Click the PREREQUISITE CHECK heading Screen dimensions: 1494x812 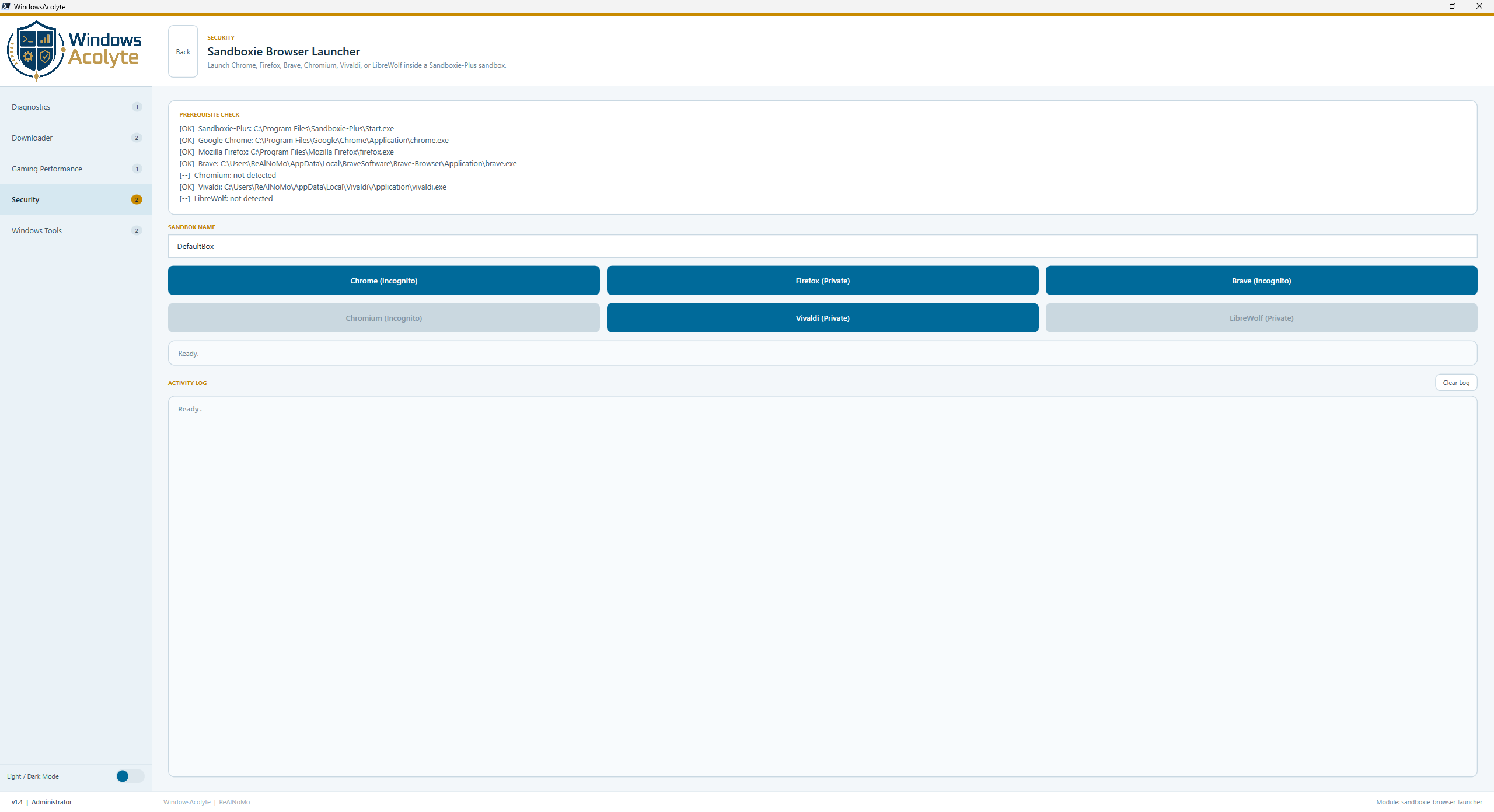tap(210, 114)
